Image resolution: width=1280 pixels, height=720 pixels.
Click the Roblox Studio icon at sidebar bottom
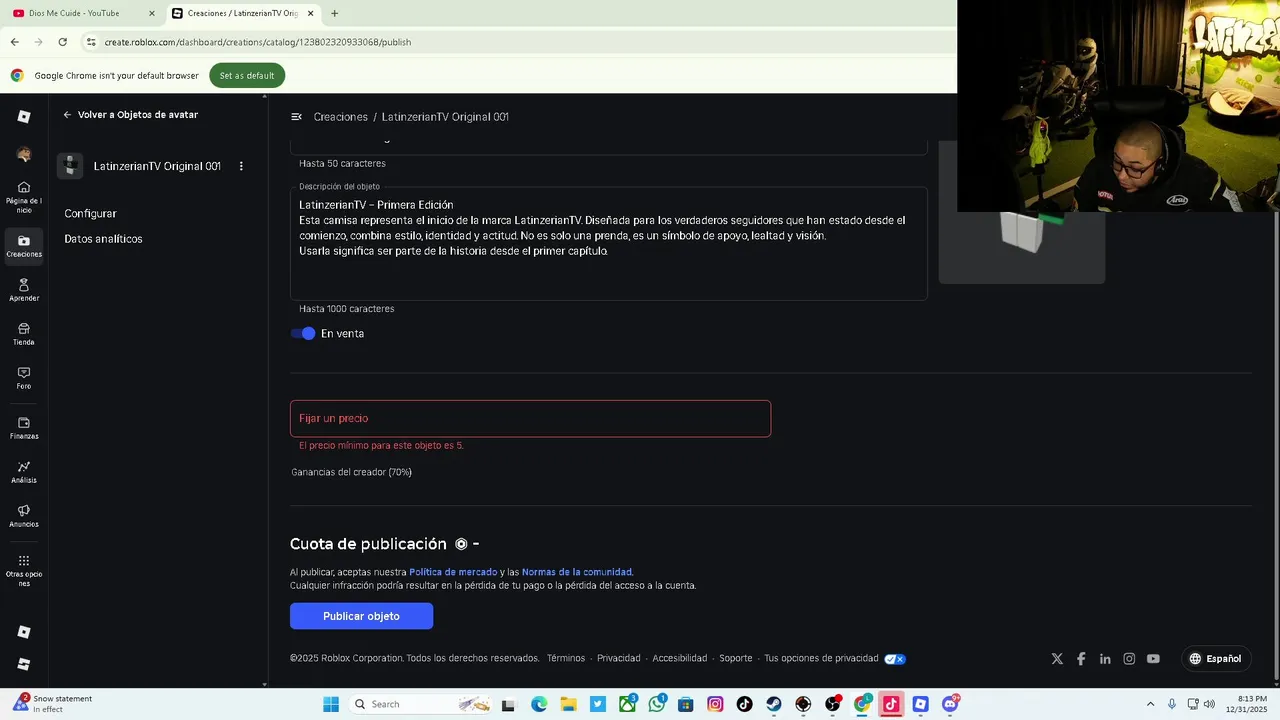(24, 664)
